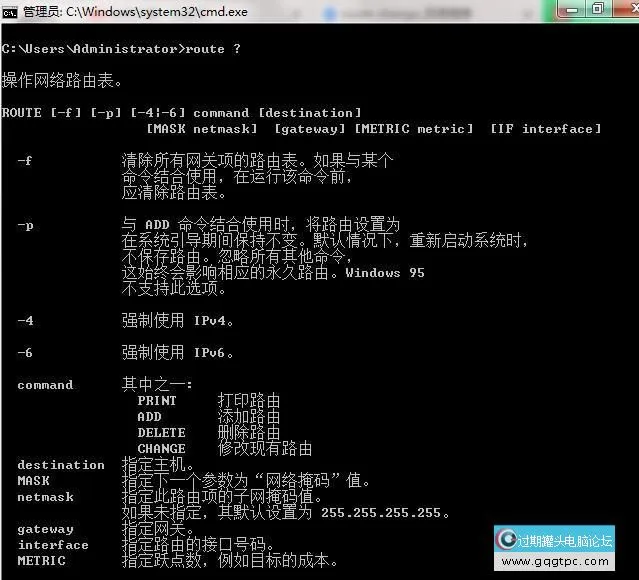Click the 'METRIC' parameter label at bottom
Viewport: 639px width, 580px height.
(41, 561)
